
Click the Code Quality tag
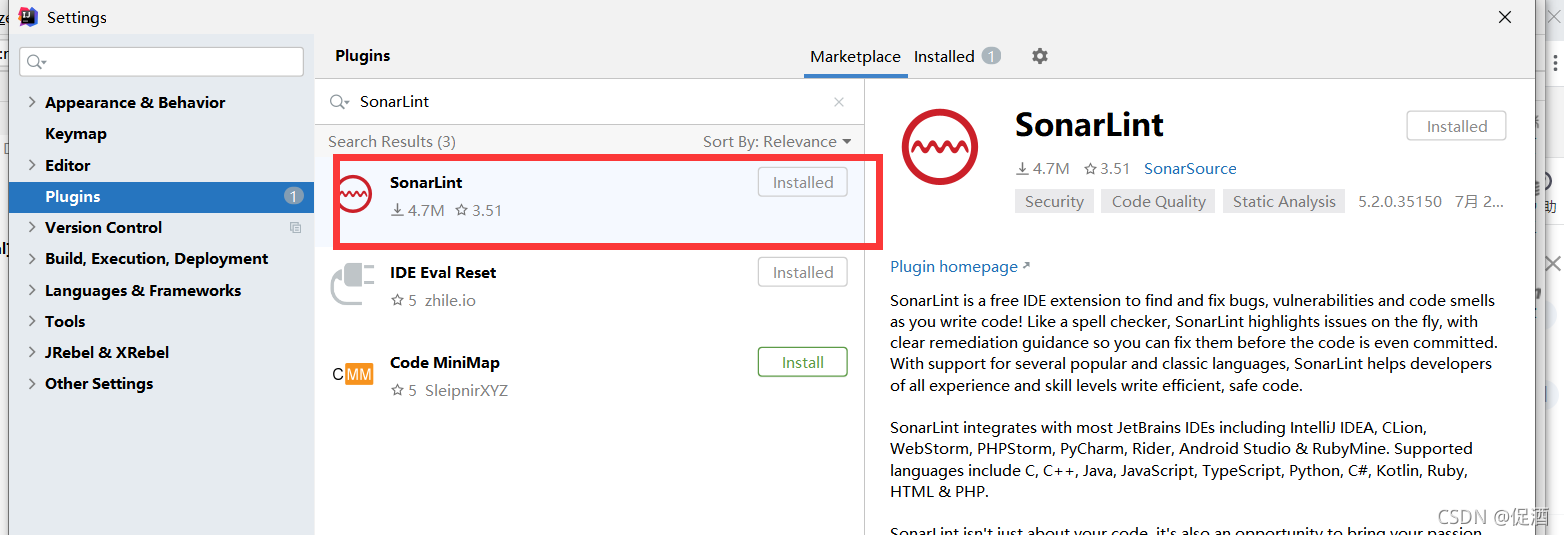tap(1158, 201)
